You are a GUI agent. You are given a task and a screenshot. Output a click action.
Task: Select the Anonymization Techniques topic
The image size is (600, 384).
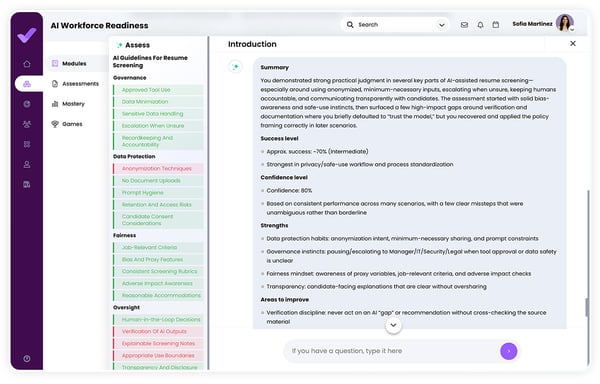pyautogui.click(x=158, y=169)
